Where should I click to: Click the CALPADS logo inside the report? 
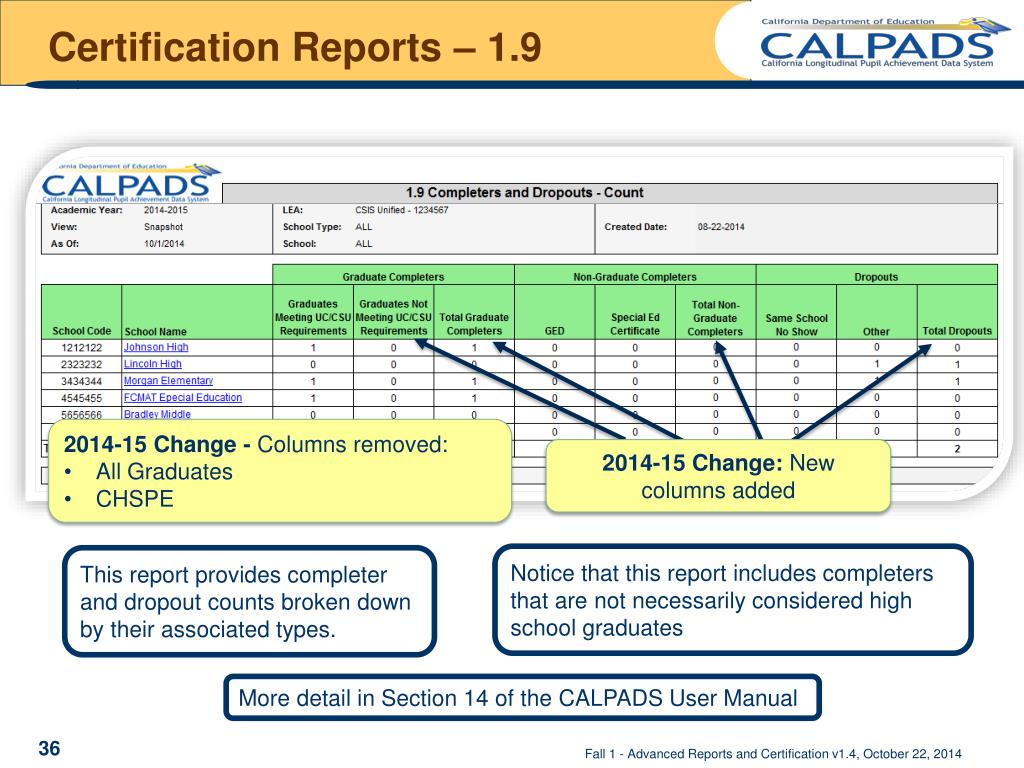pyautogui.click(x=131, y=184)
